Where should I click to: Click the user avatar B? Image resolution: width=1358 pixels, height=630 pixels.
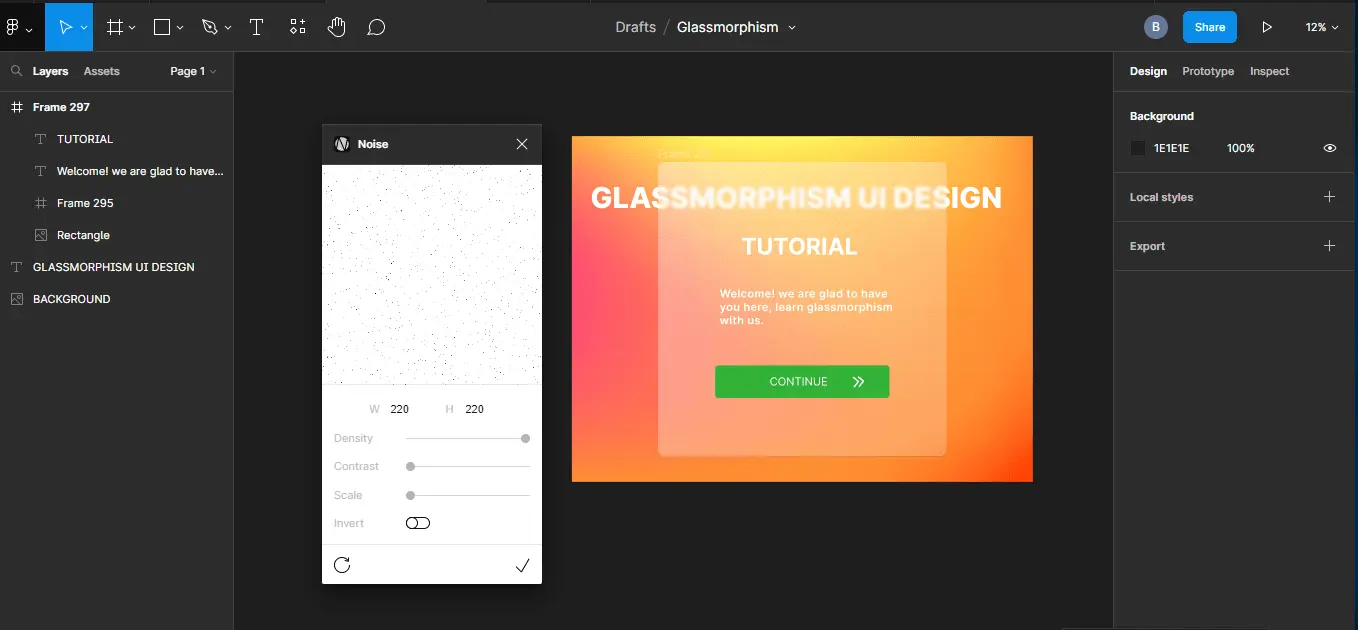1156,27
